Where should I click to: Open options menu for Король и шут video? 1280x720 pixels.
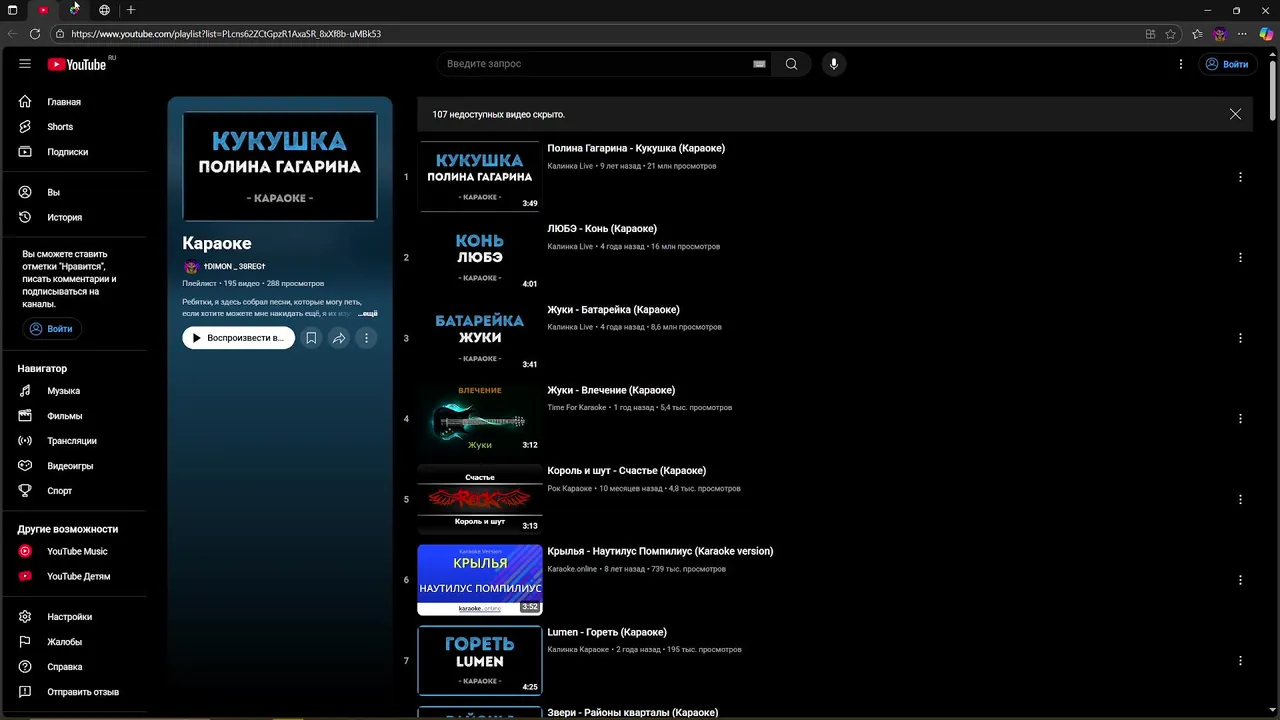pyautogui.click(x=1240, y=499)
